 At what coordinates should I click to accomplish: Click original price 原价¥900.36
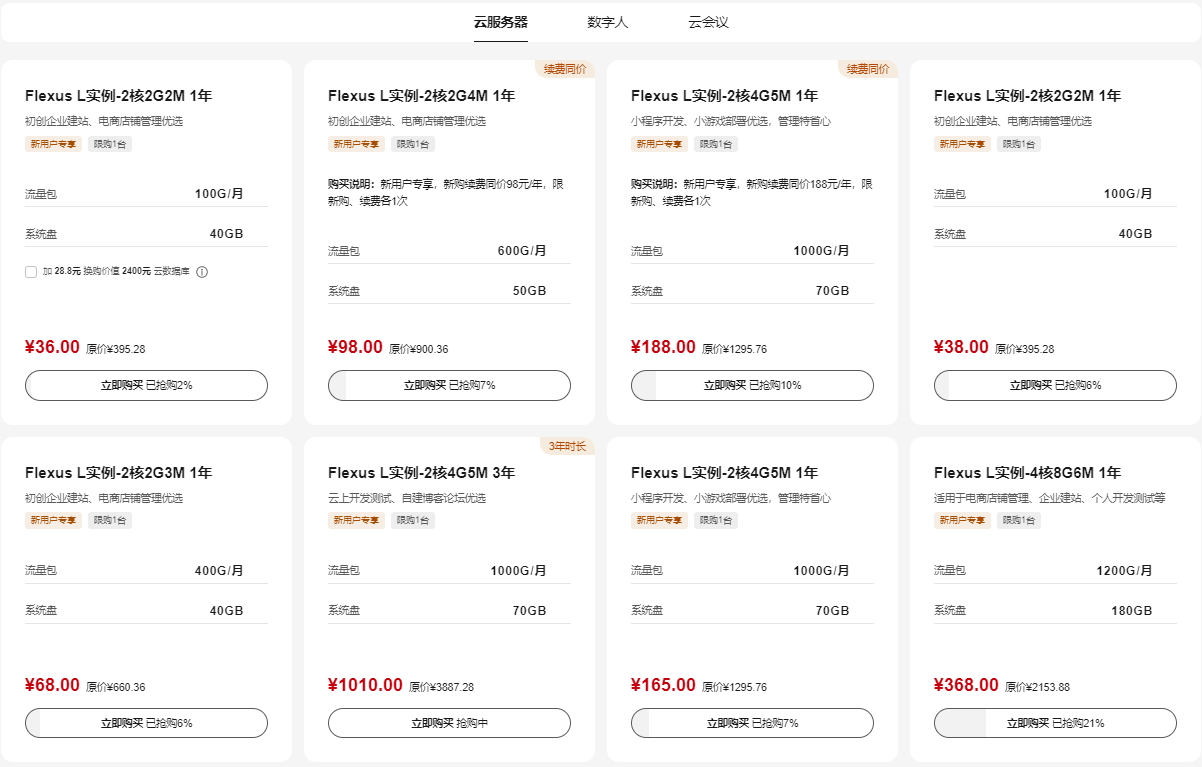click(418, 349)
